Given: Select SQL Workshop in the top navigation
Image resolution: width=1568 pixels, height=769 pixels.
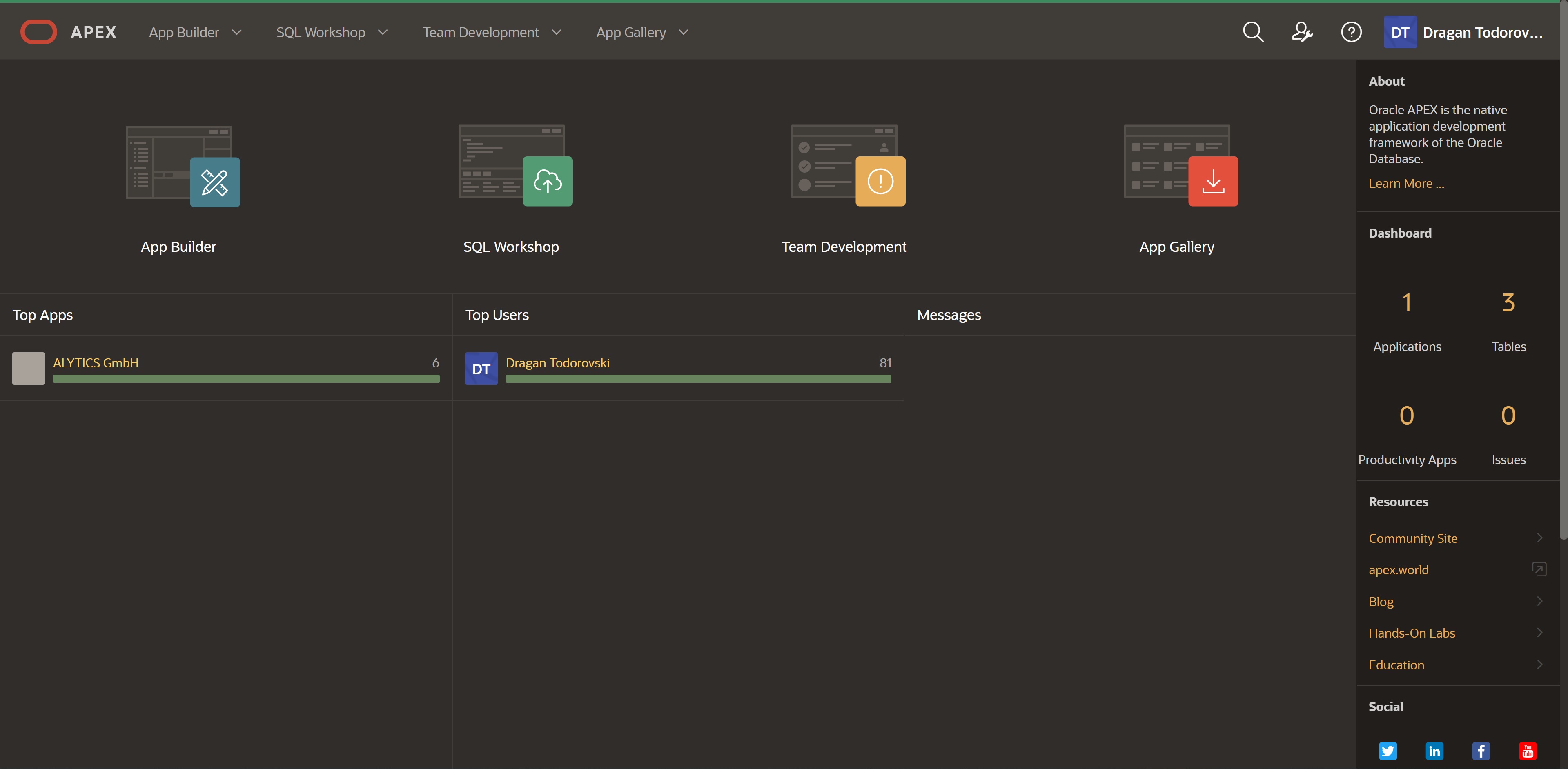Looking at the screenshot, I should [321, 32].
